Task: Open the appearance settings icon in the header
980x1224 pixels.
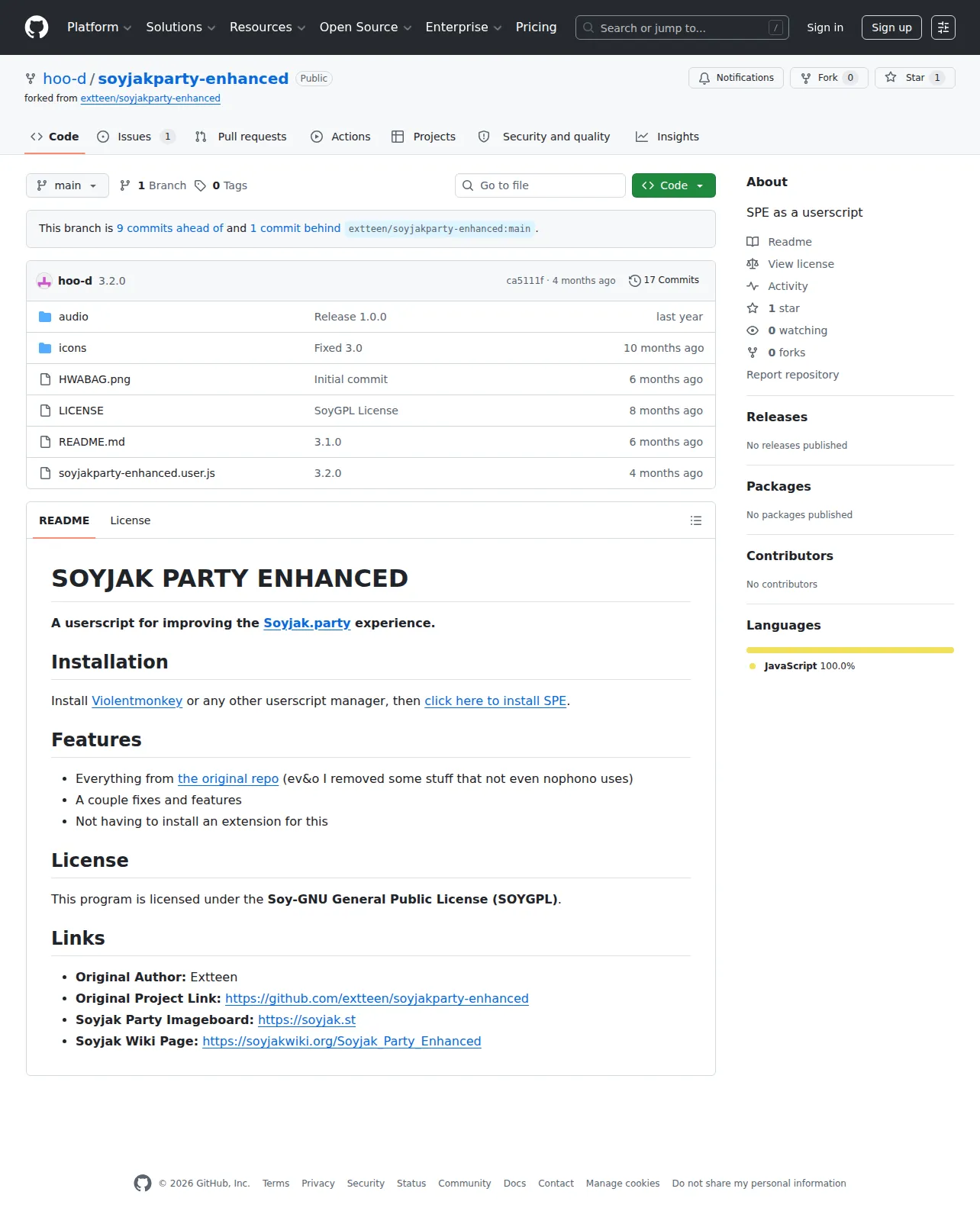Action: click(x=943, y=27)
